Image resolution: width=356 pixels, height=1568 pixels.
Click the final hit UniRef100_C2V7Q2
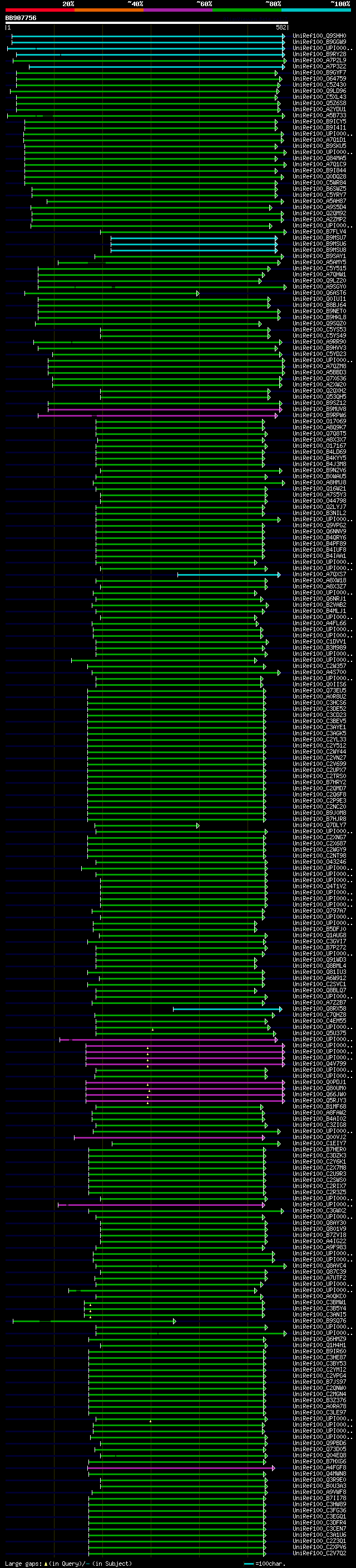[319, 1554]
